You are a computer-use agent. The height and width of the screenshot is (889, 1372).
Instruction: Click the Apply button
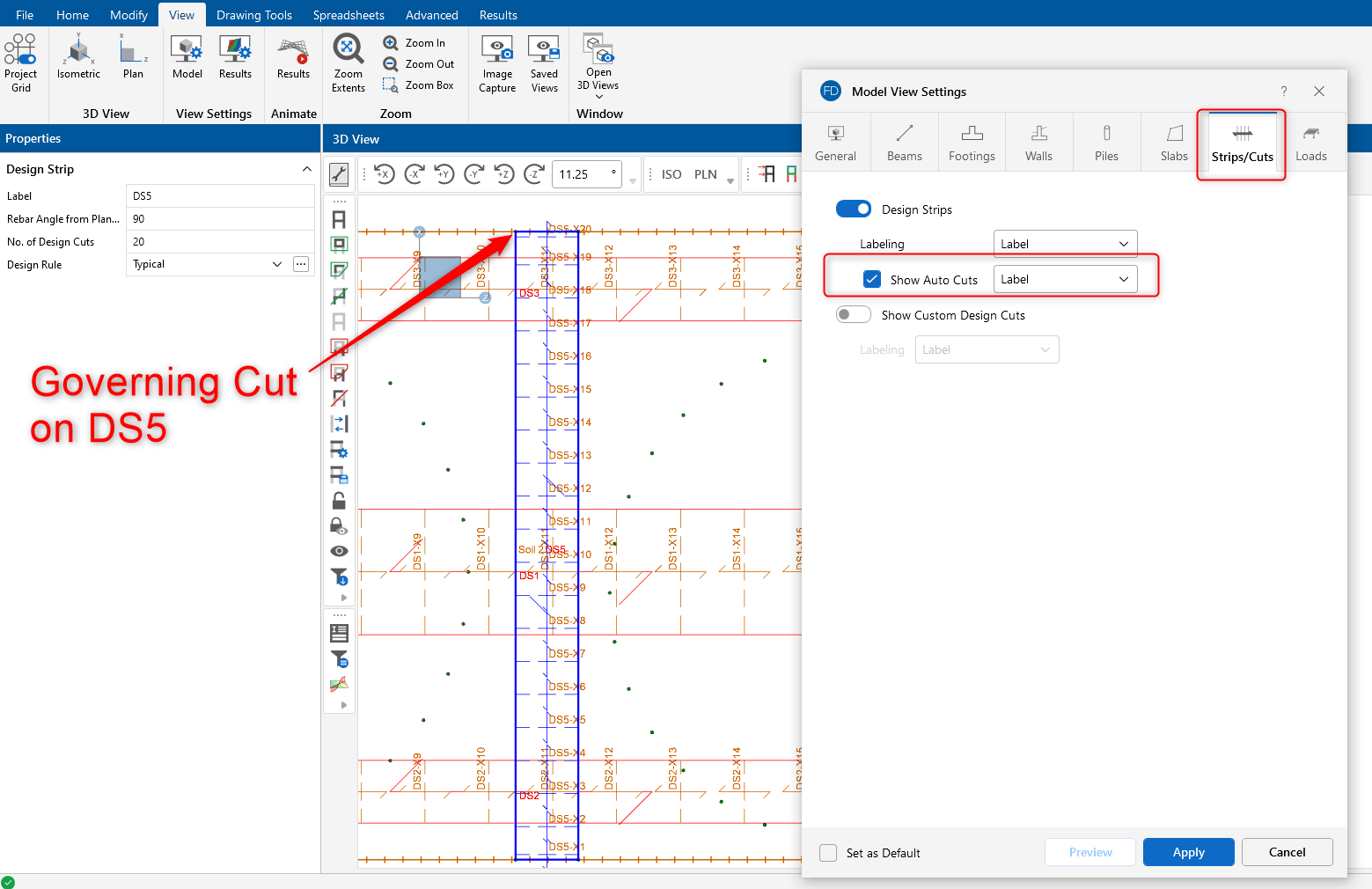pyautogui.click(x=1188, y=852)
